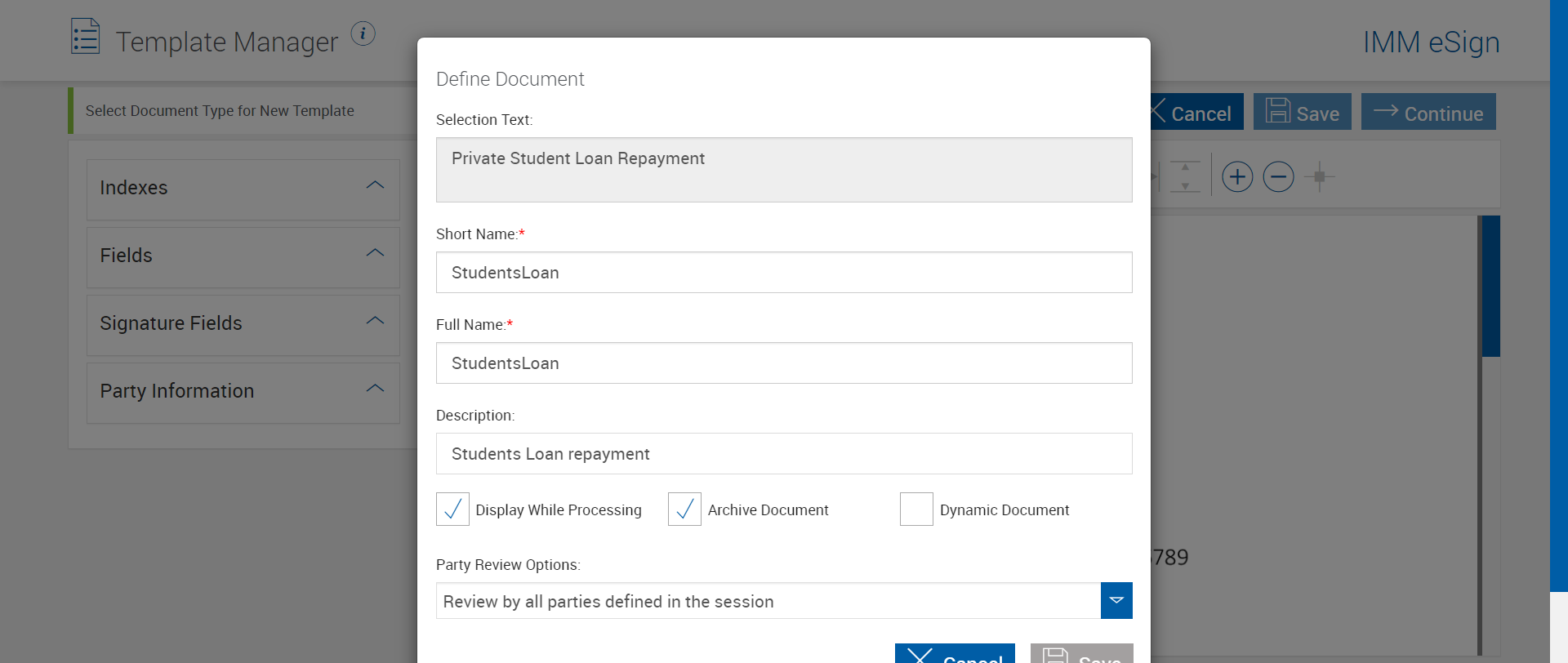Open the Party Review Options dropdown
Viewport: 1568px width, 663px height.
click(1116, 601)
